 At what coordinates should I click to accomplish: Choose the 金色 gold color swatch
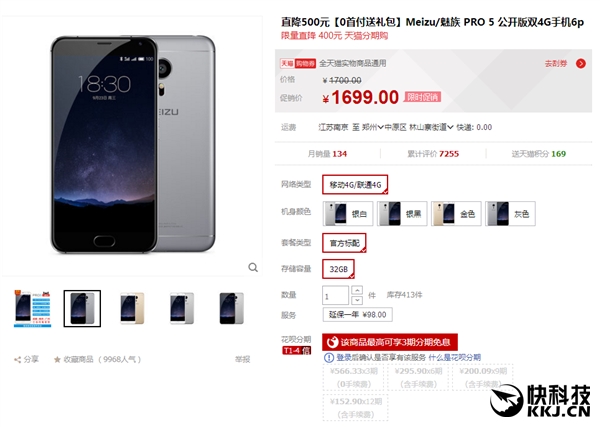[456, 214]
